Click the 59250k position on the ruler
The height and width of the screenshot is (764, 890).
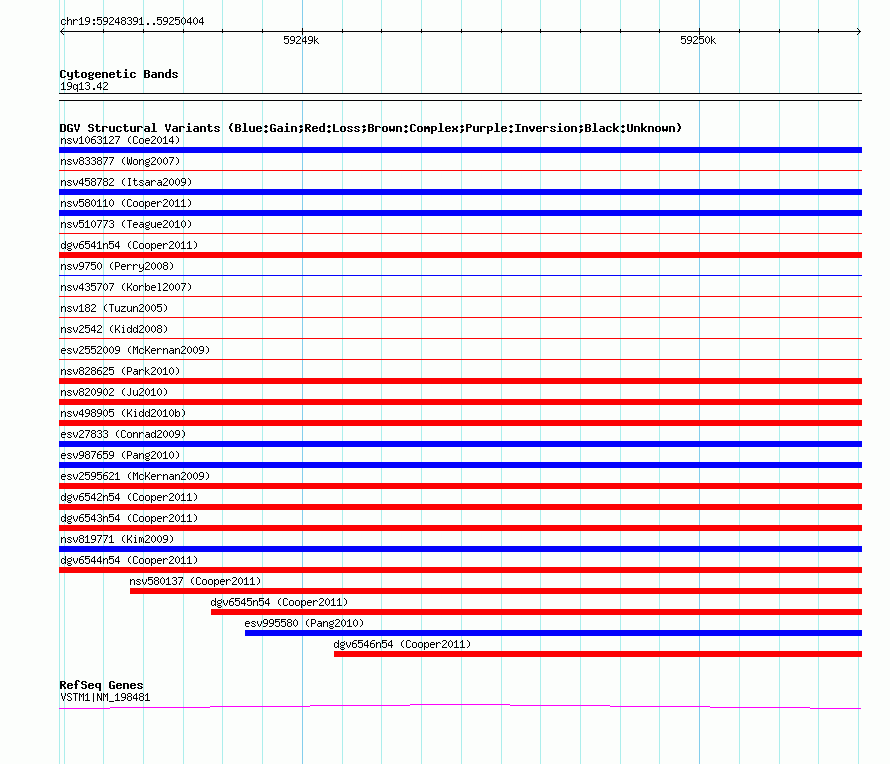click(x=698, y=41)
